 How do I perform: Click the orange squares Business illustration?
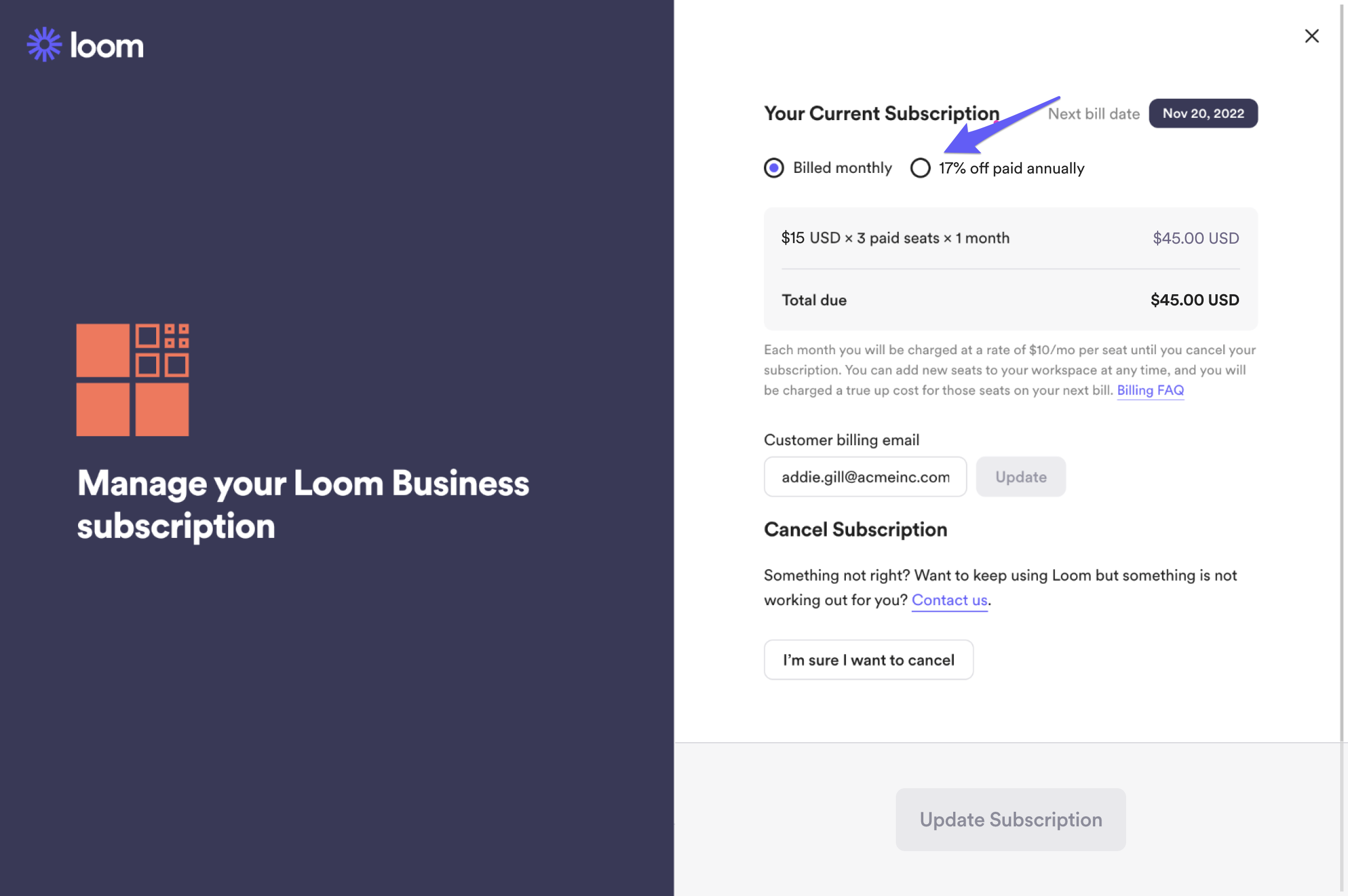[x=133, y=380]
